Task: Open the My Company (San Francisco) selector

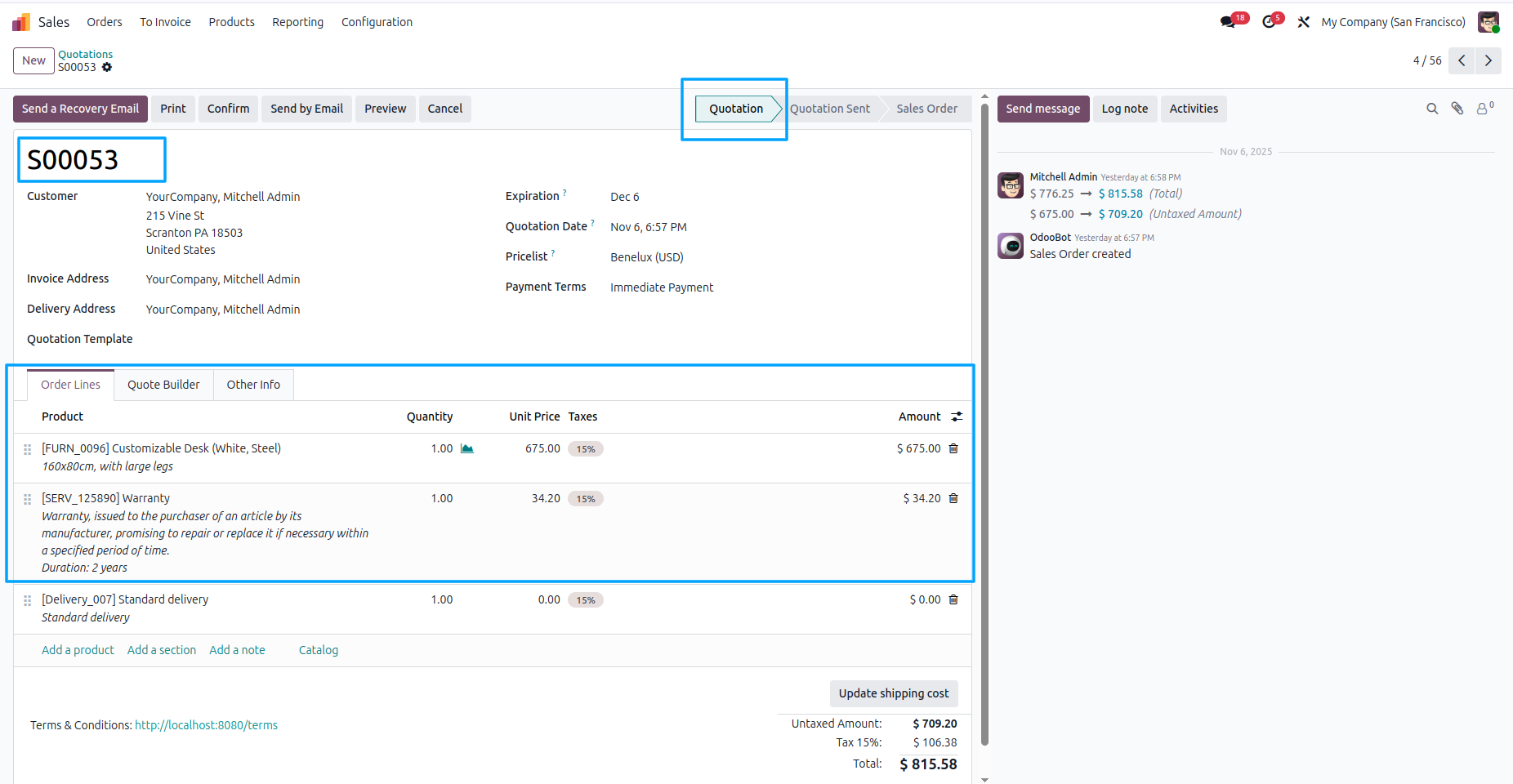Action: (x=1392, y=21)
